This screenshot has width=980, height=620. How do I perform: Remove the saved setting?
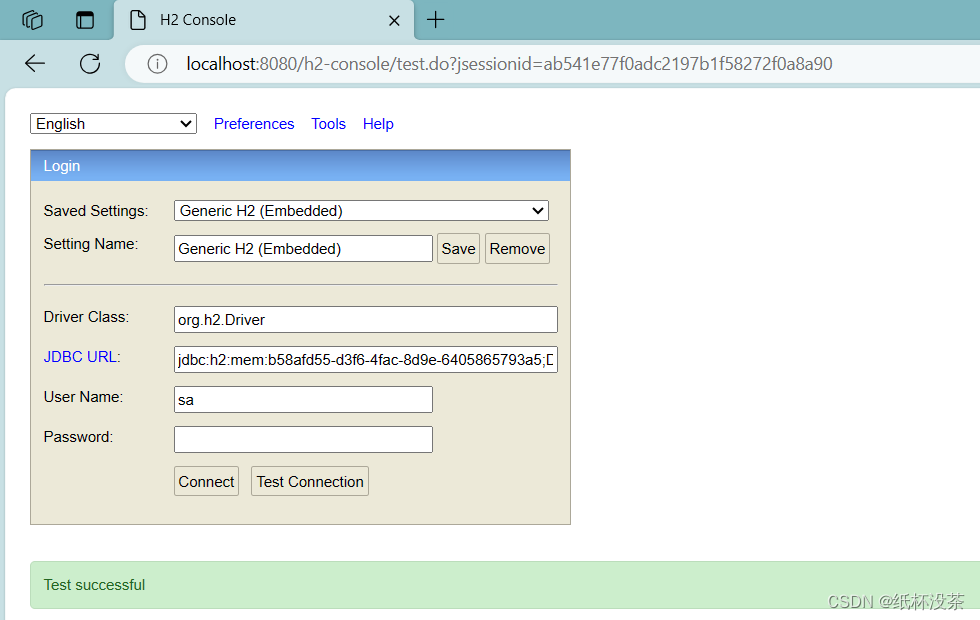click(517, 248)
